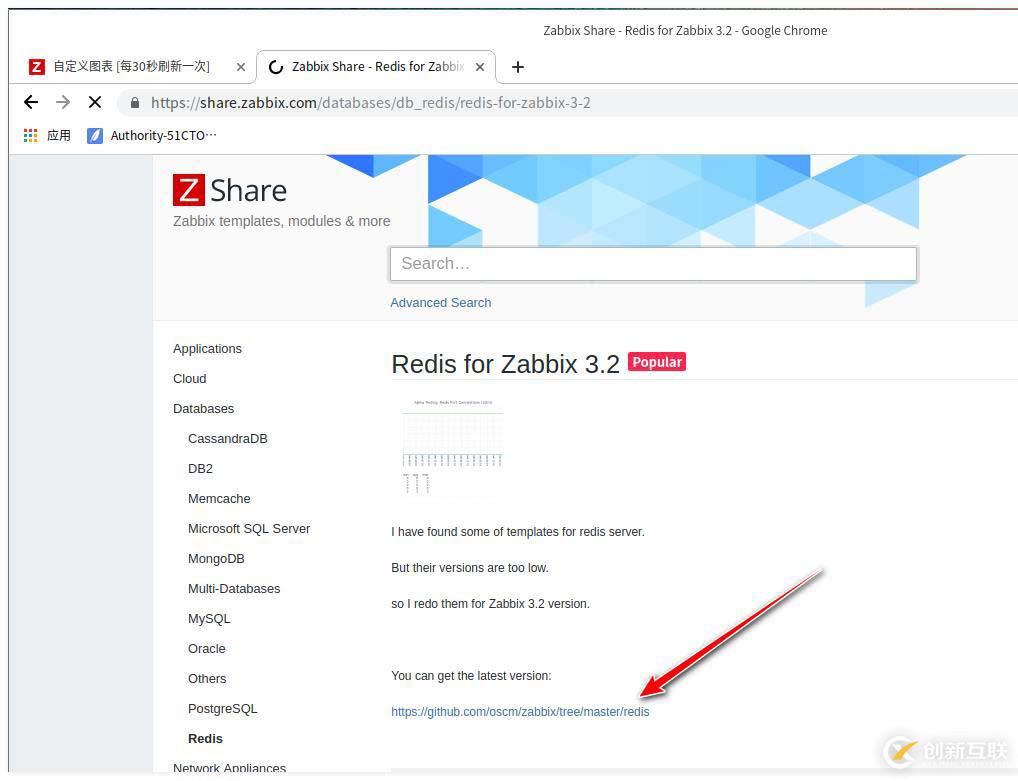Select DB2 subcategory
Screen dimensions: 1018x781
pyautogui.click(x=200, y=469)
